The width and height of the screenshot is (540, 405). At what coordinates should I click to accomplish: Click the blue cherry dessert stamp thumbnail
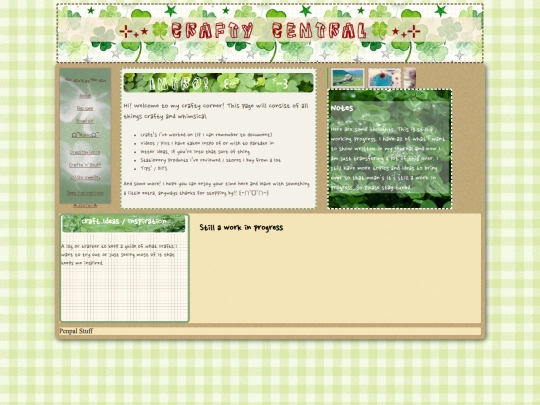click(x=385, y=78)
